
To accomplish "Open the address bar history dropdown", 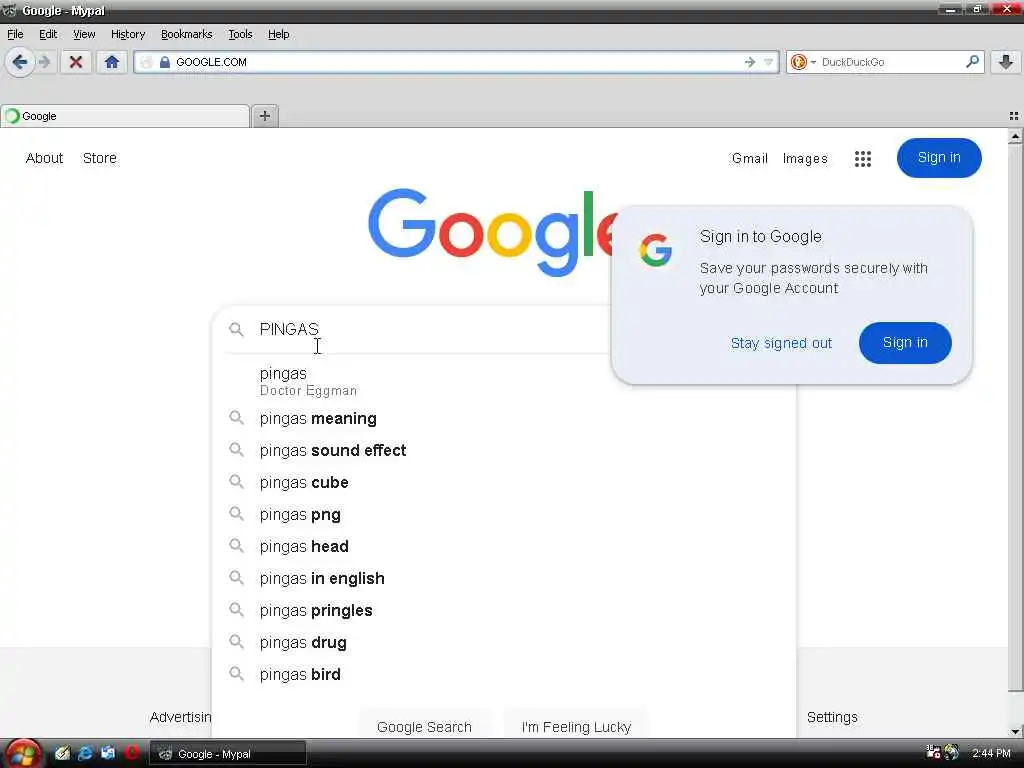I will [x=769, y=62].
